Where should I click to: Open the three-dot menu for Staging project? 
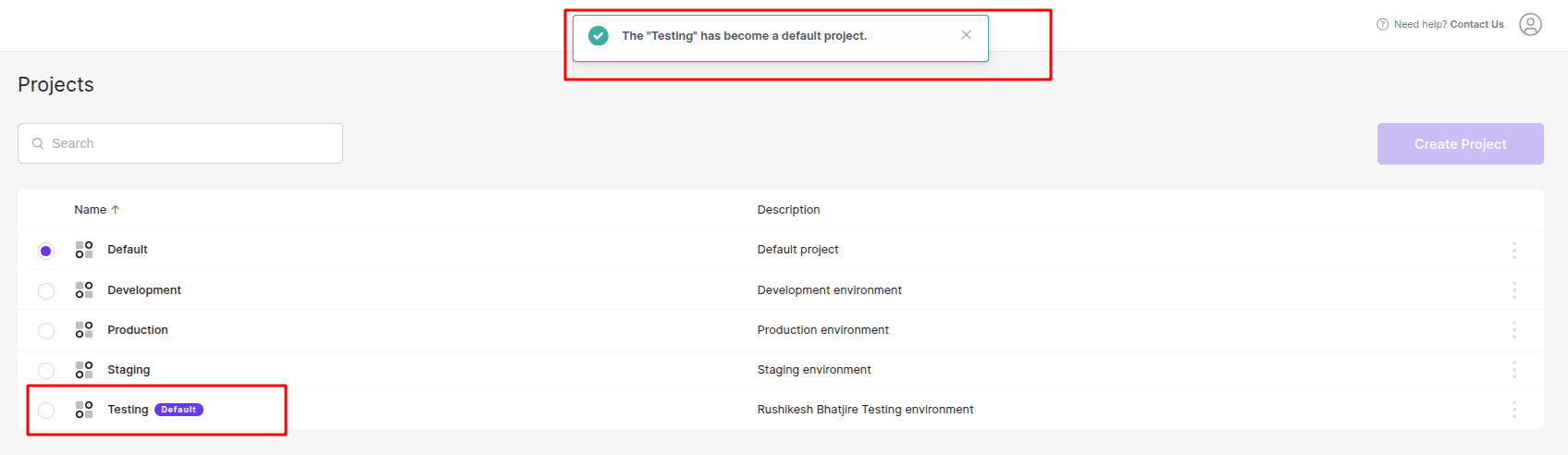coord(1514,370)
